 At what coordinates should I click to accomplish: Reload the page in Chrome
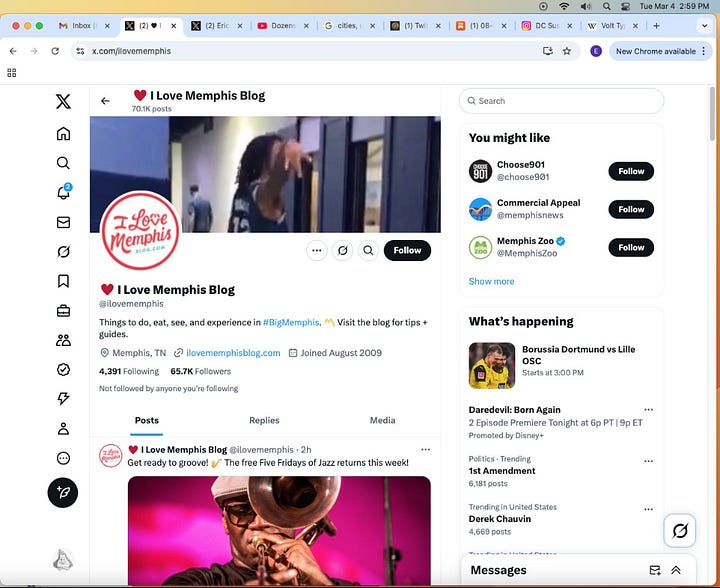(x=55, y=51)
